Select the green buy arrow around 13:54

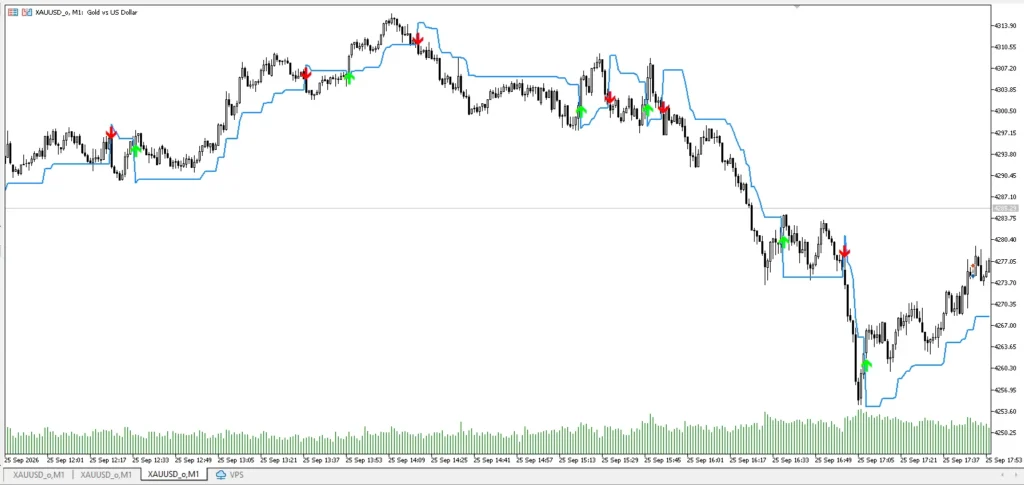coord(349,78)
